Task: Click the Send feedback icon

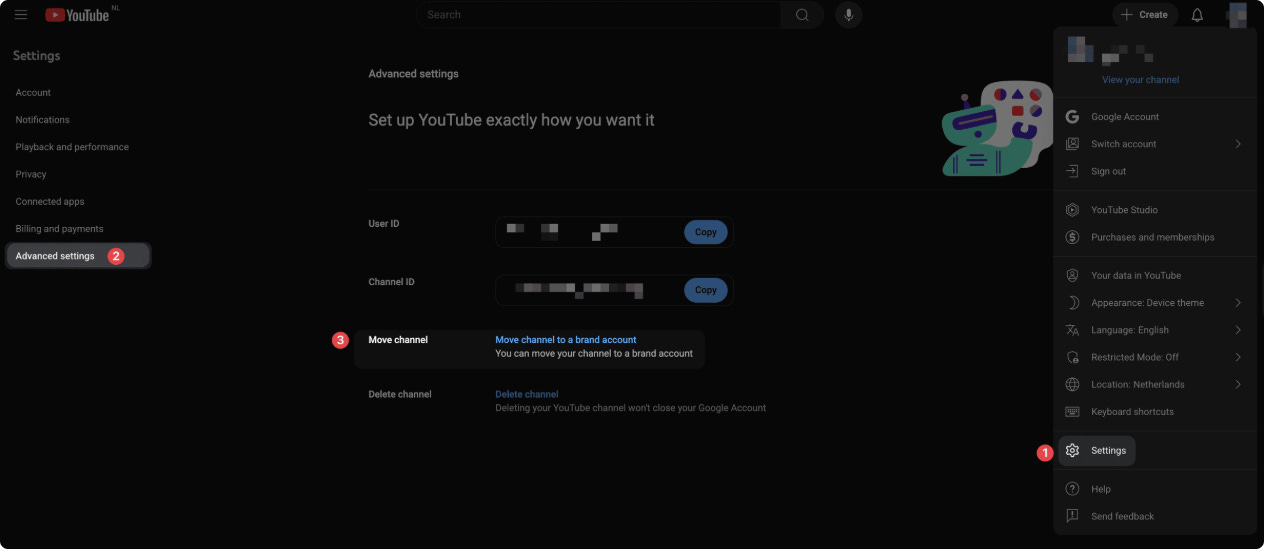Action: tap(1072, 516)
